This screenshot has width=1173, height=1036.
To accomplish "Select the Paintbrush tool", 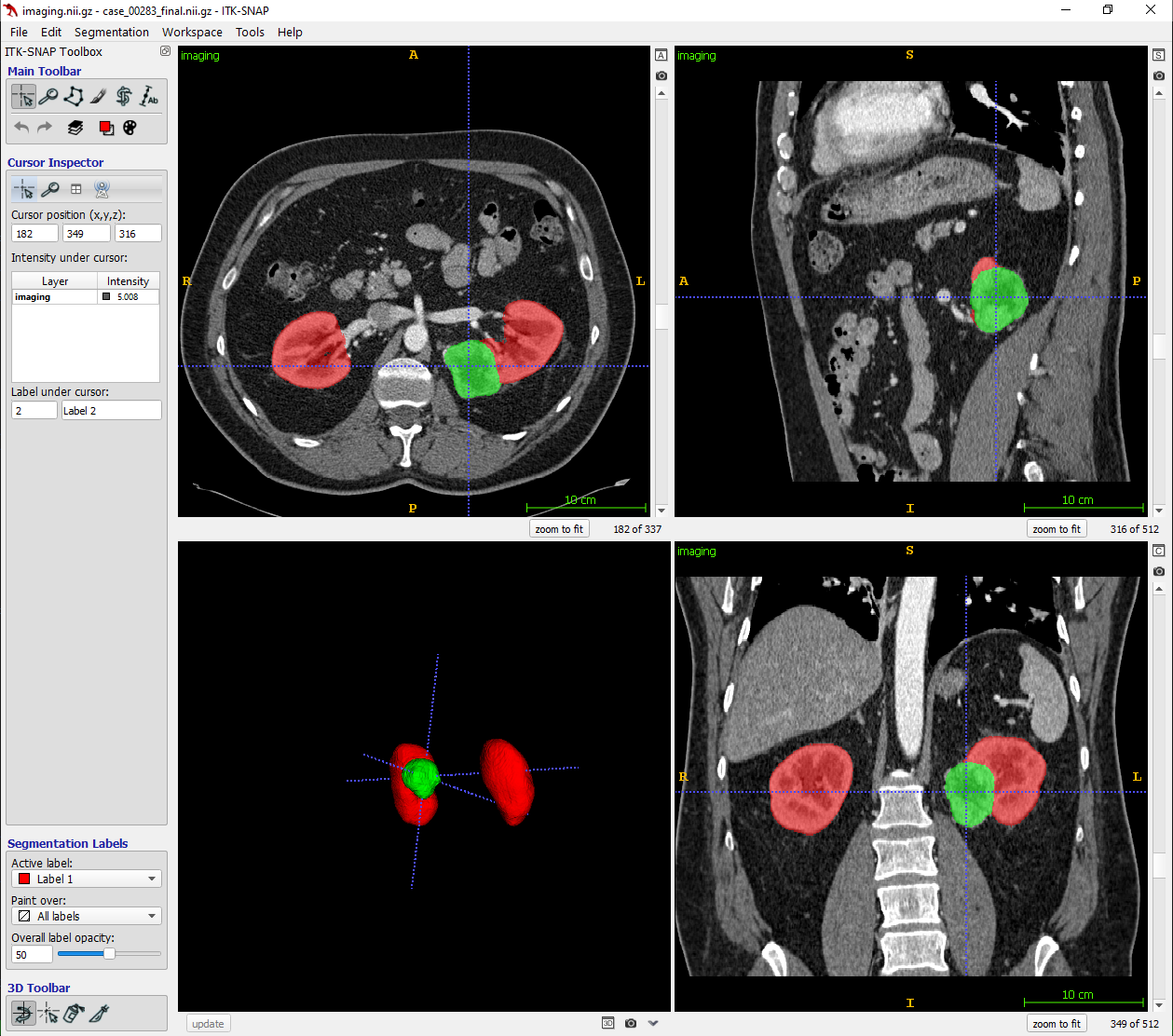I will (99, 96).
